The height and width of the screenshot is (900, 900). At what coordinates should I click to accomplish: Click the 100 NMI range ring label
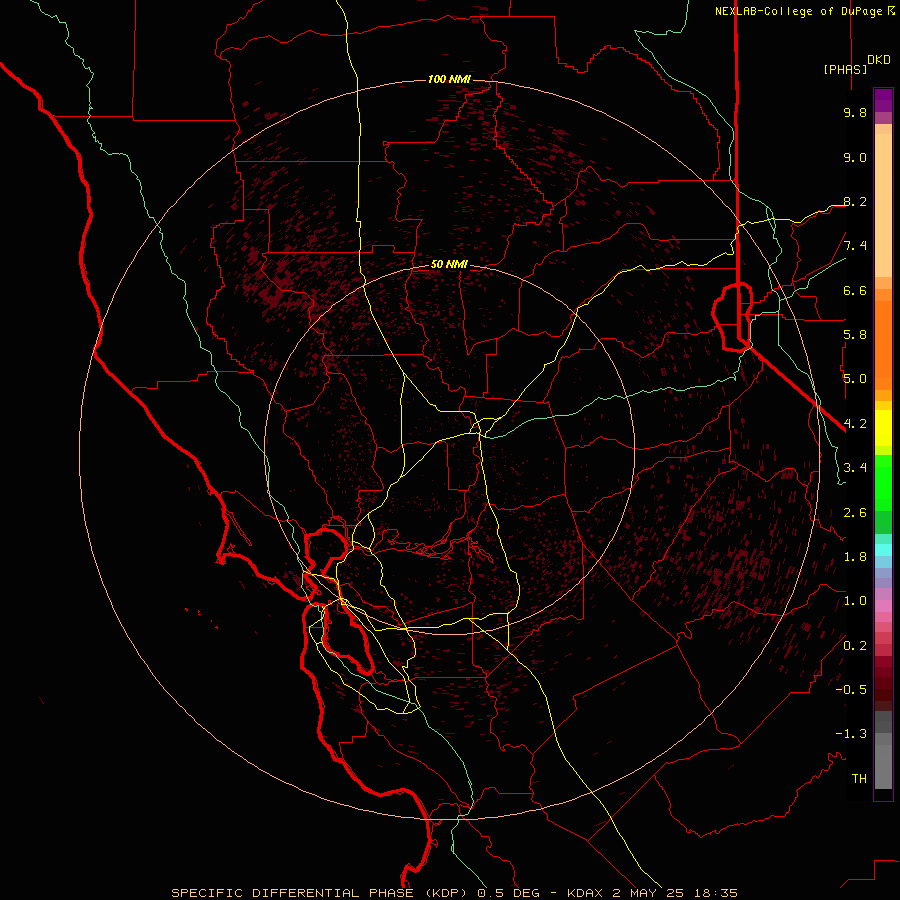coord(449,79)
